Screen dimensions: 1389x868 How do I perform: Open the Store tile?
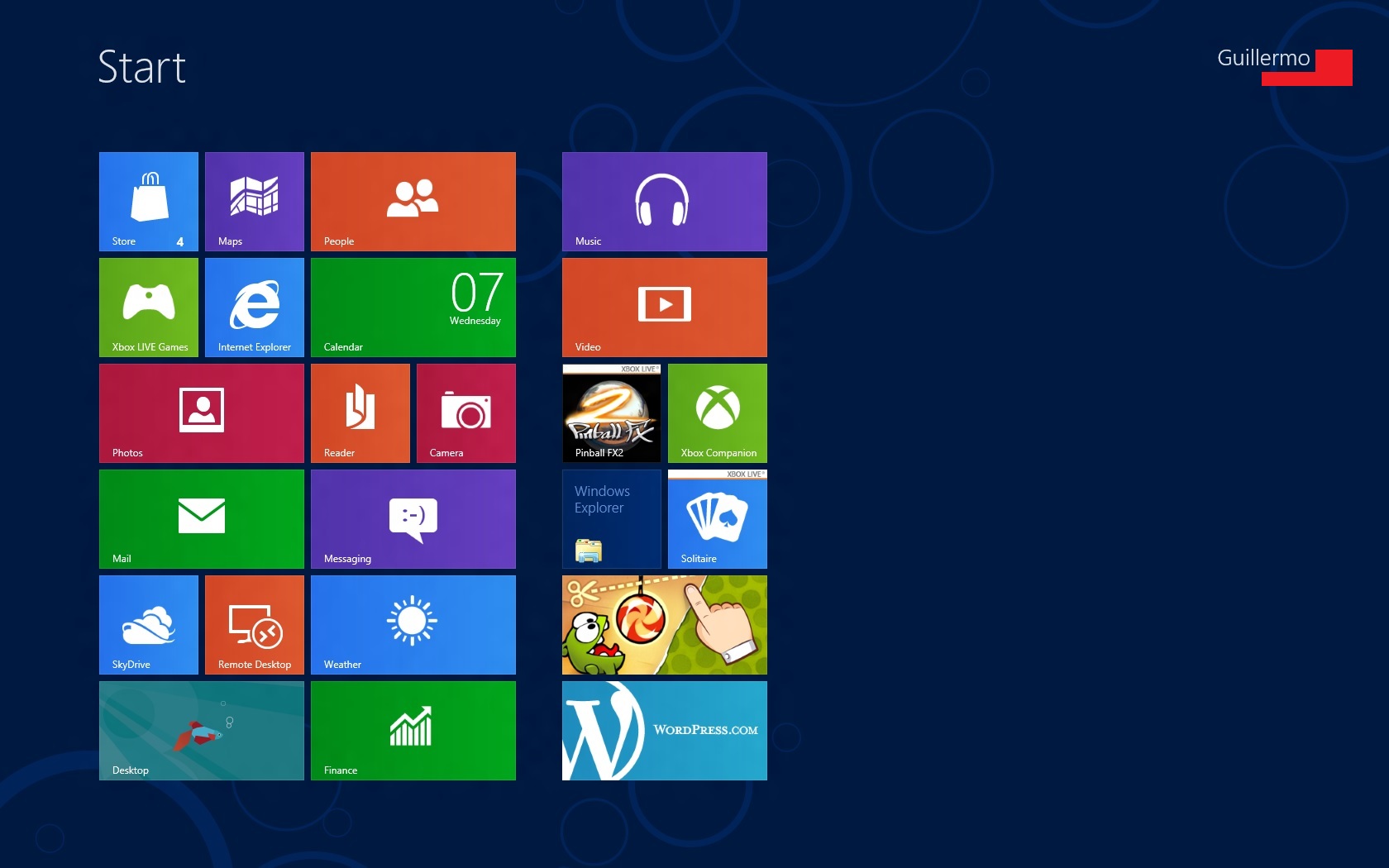tap(149, 202)
